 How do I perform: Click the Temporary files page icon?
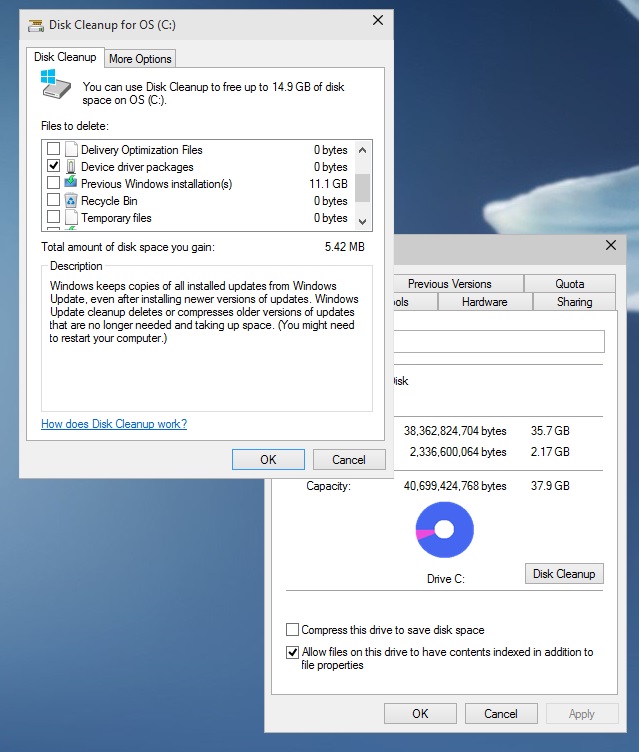[71, 217]
